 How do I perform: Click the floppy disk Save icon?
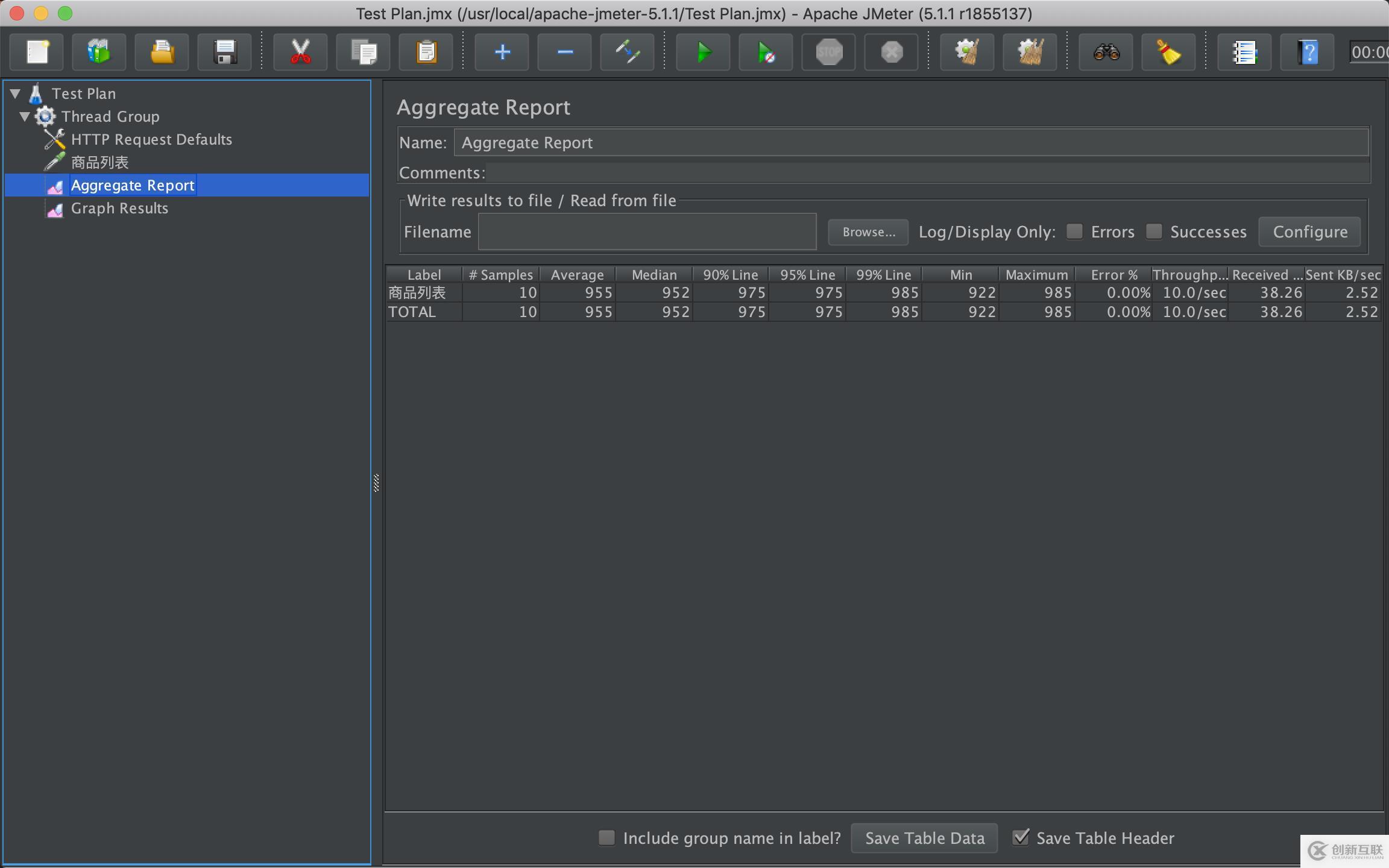tap(224, 52)
